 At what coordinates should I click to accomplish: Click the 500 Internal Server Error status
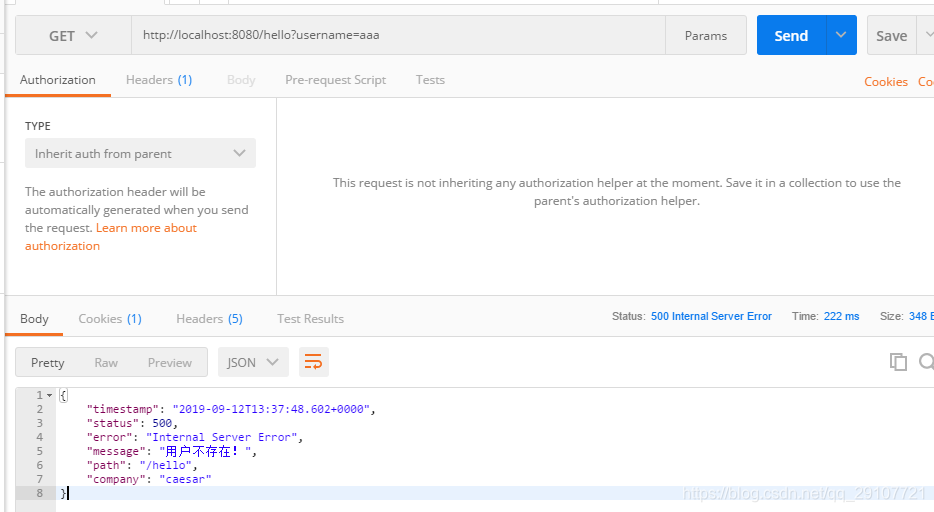[711, 316]
